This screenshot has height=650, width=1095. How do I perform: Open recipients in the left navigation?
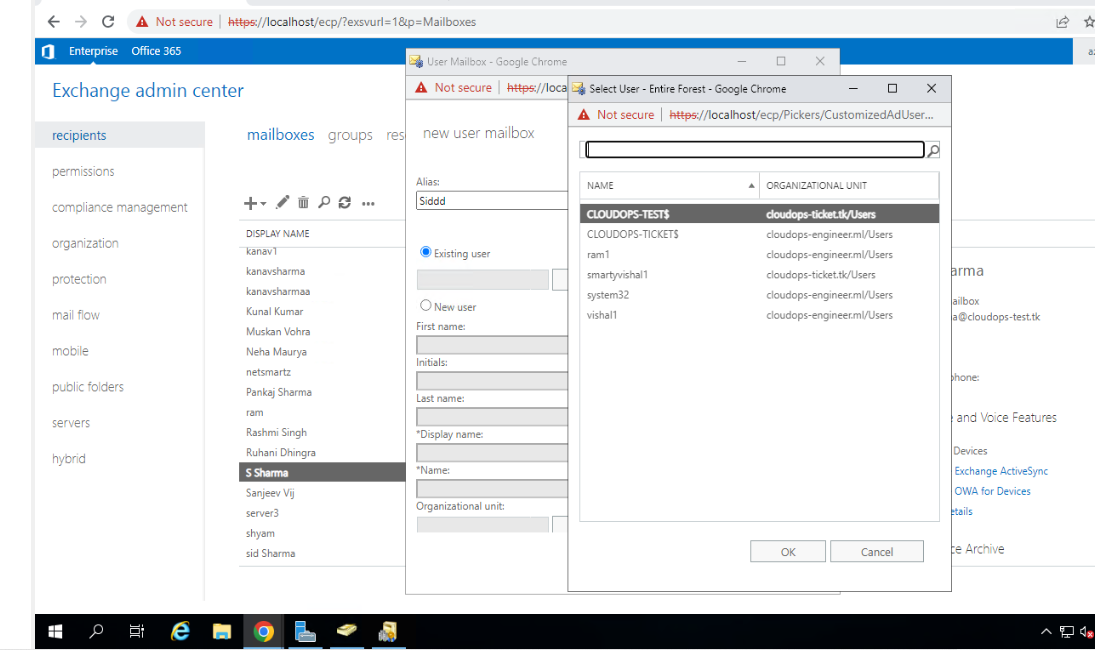point(79,135)
